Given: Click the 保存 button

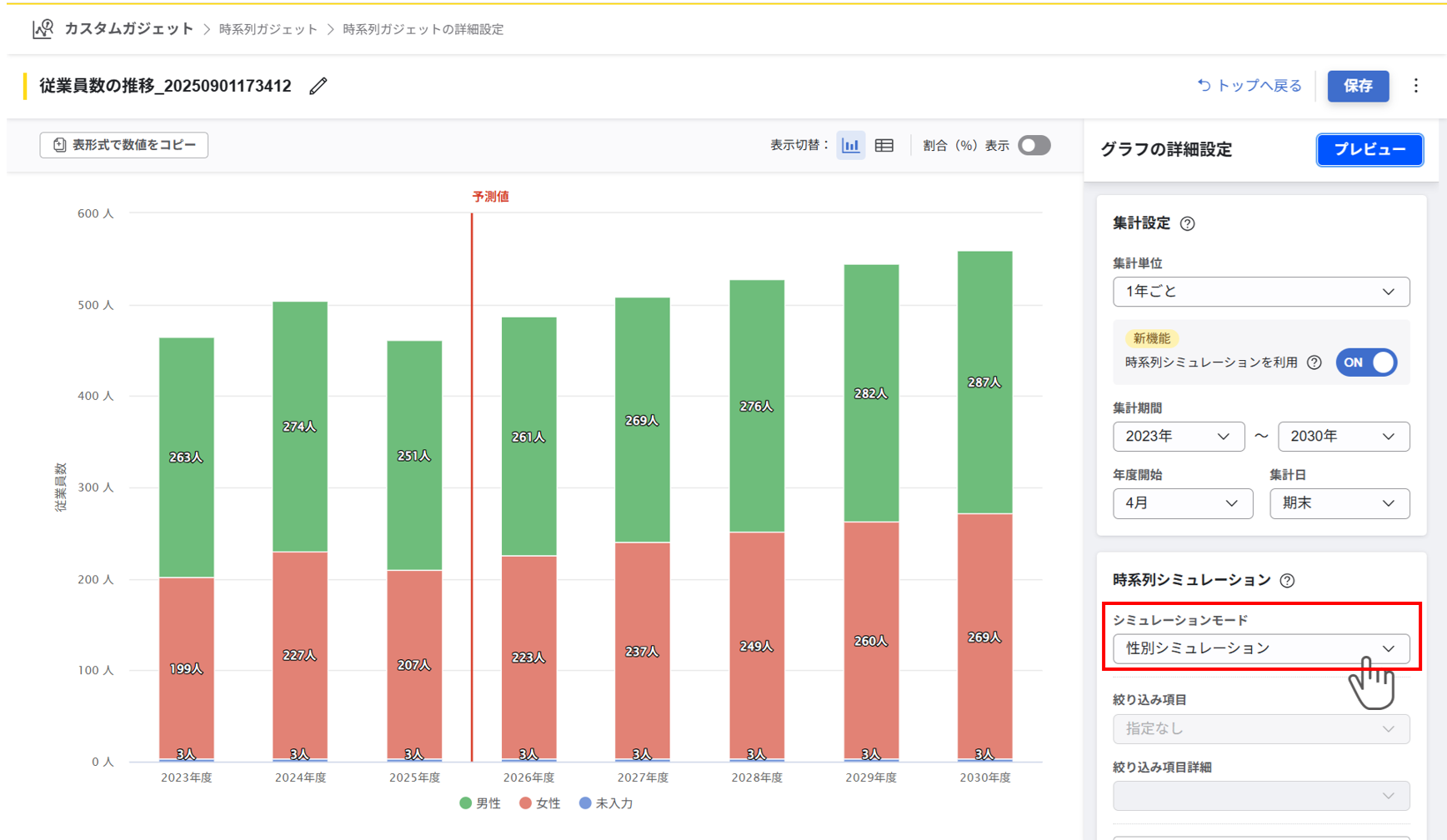Looking at the screenshot, I should click(x=1358, y=86).
